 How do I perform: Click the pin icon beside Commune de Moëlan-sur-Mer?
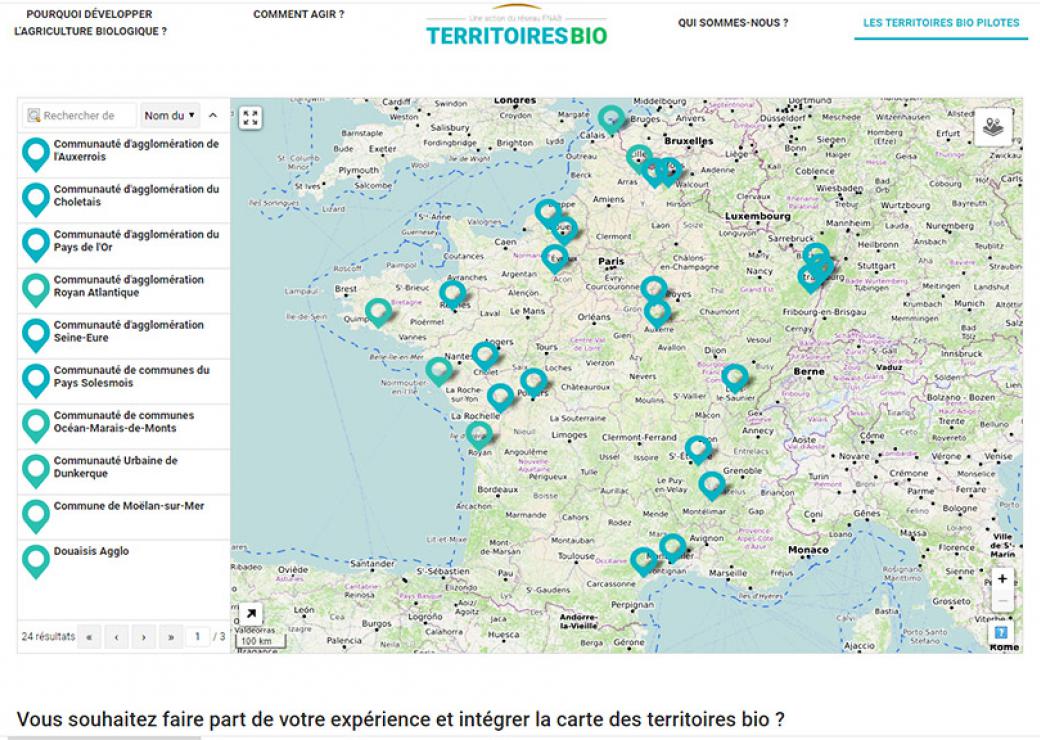tap(36, 517)
